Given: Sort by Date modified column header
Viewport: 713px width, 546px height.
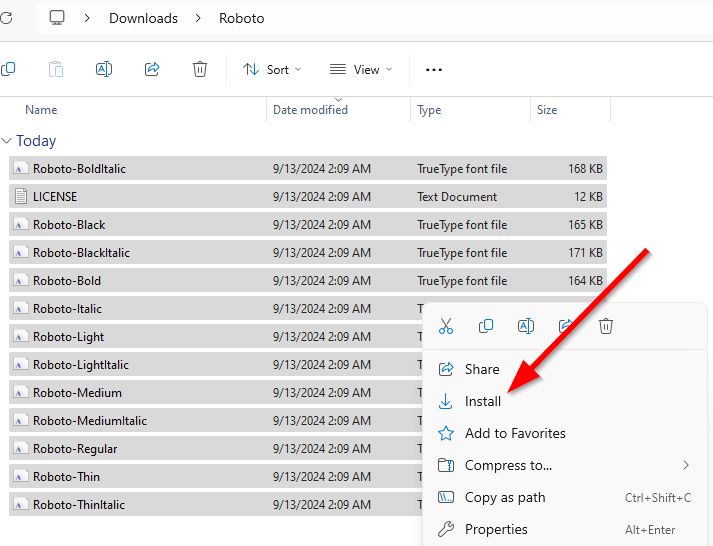Looking at the screenshot, I should 310,110.
